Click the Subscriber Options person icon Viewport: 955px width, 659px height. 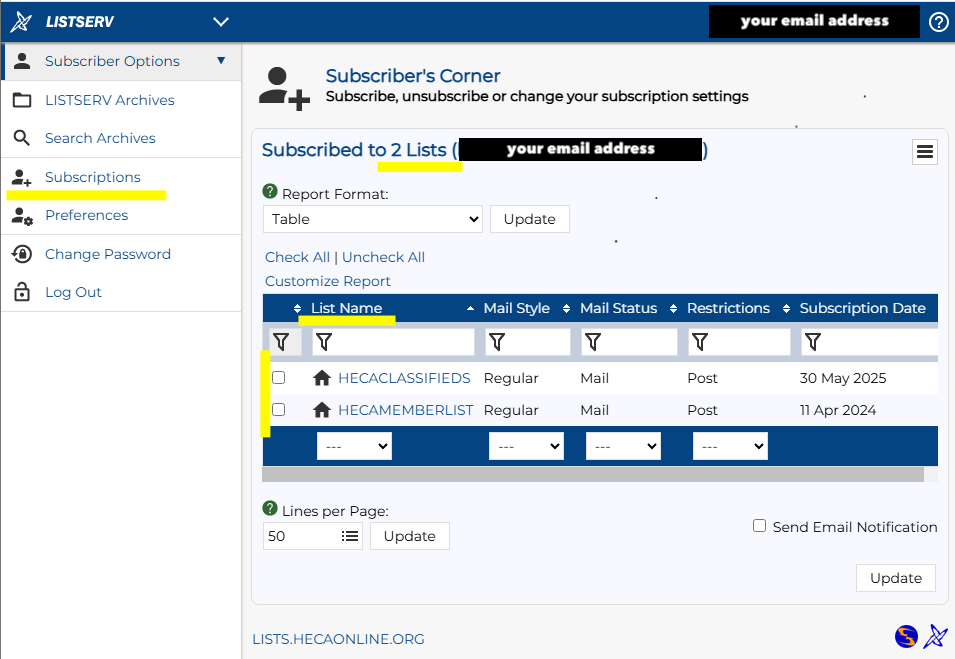[23, 61]
